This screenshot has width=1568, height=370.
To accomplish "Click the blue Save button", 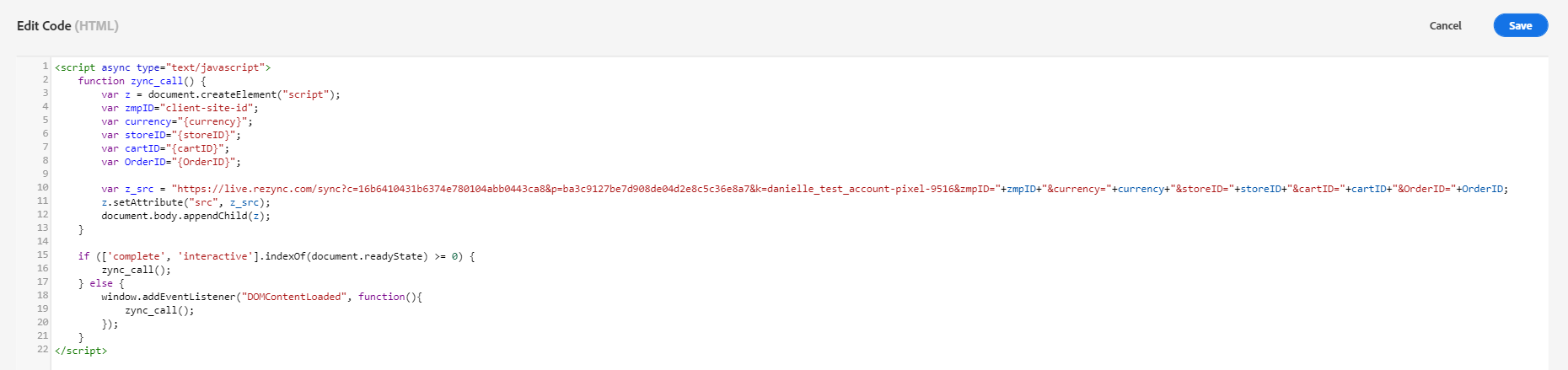I will click(1520, 25).
